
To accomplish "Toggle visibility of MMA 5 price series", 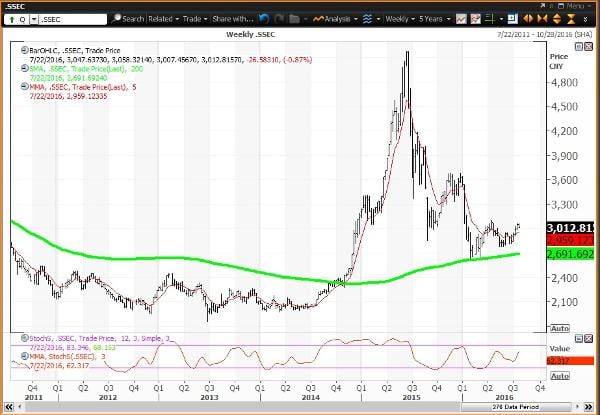I will 24,87.
